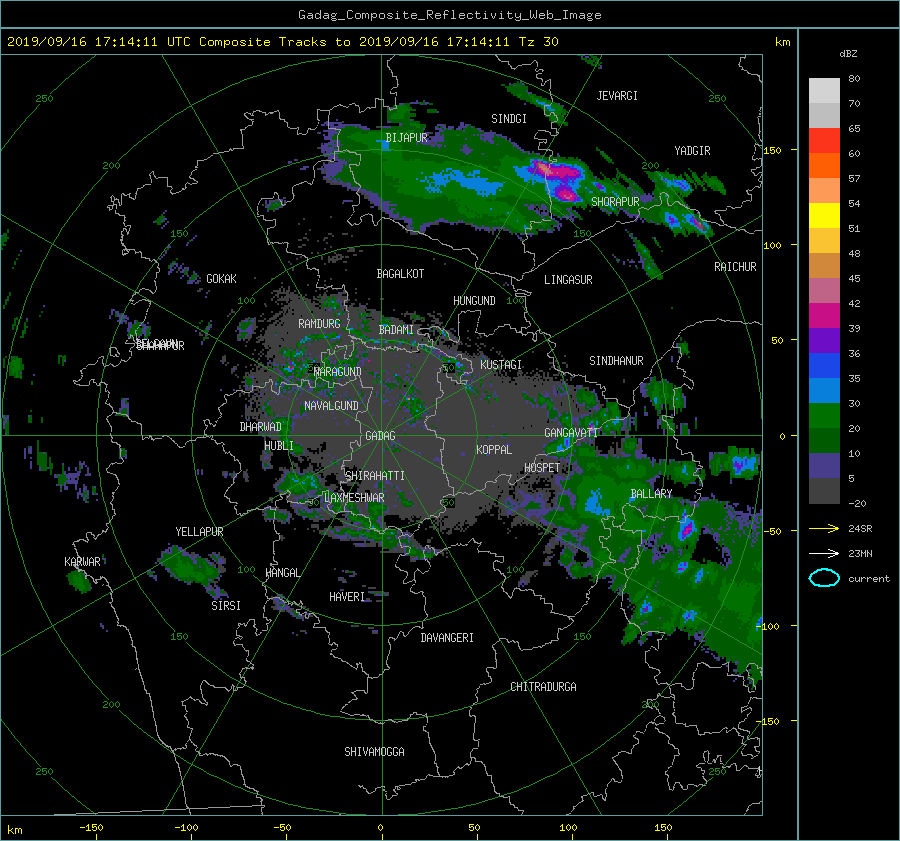The height and width of the screenshot is (841, 900).
Task: Click the dBZ legend heading
Action: (x=848, y=53)
